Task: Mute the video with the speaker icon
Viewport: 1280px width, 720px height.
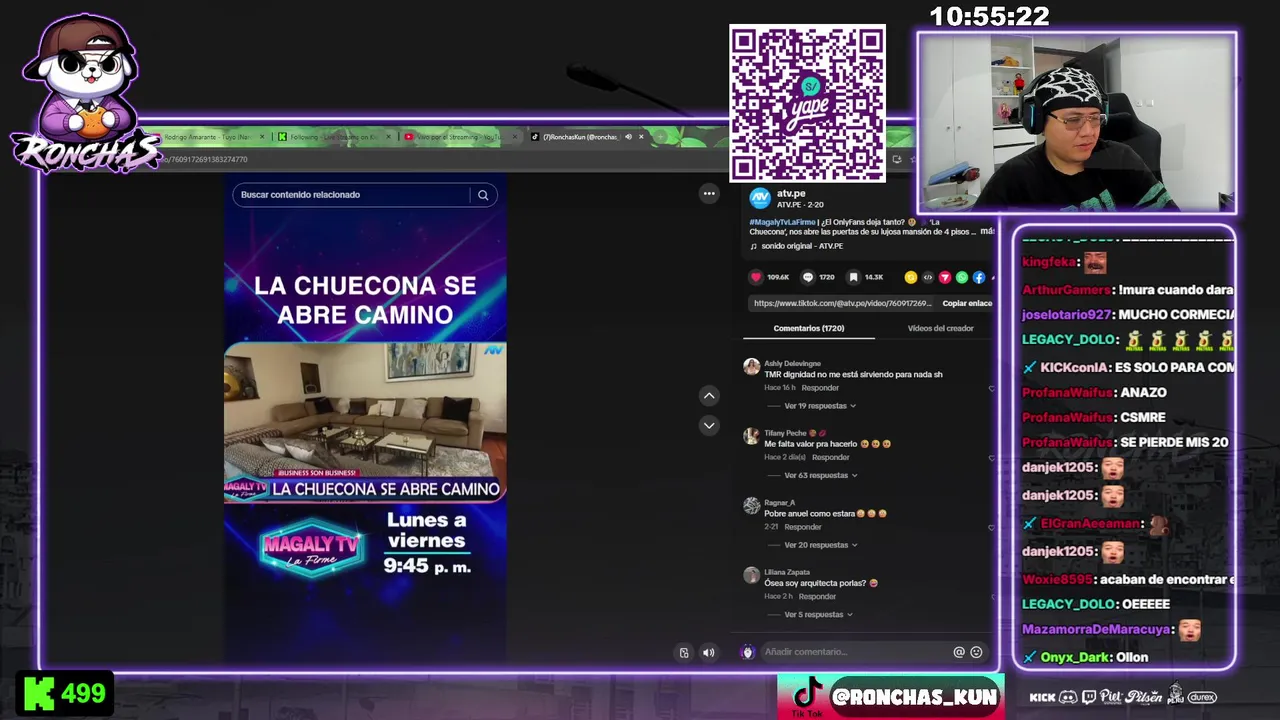Action: (x=708, y=653)
